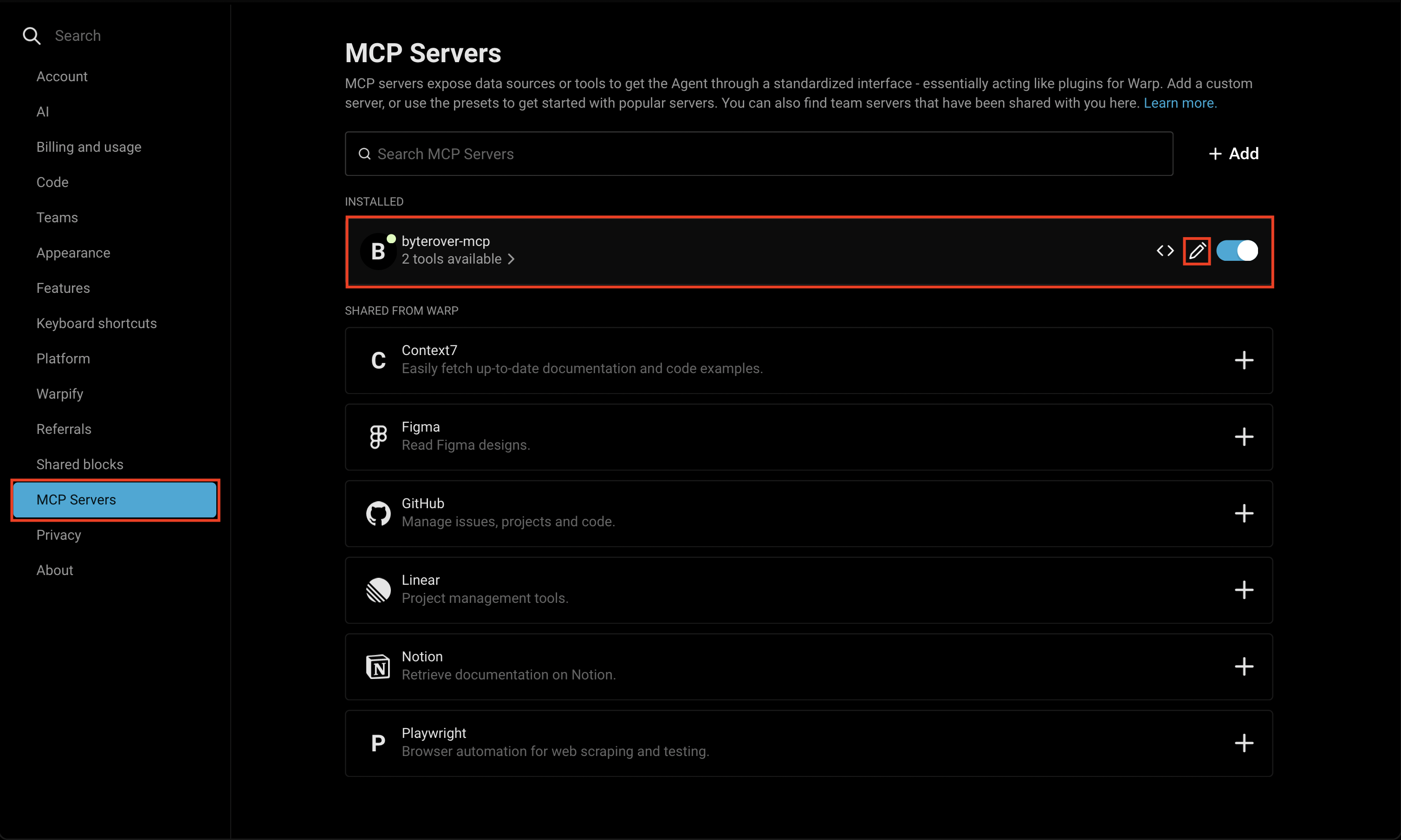Add the GitHub server with the plus button
The height and width of the screenshot is (840, 1401).
(1245, 513)
